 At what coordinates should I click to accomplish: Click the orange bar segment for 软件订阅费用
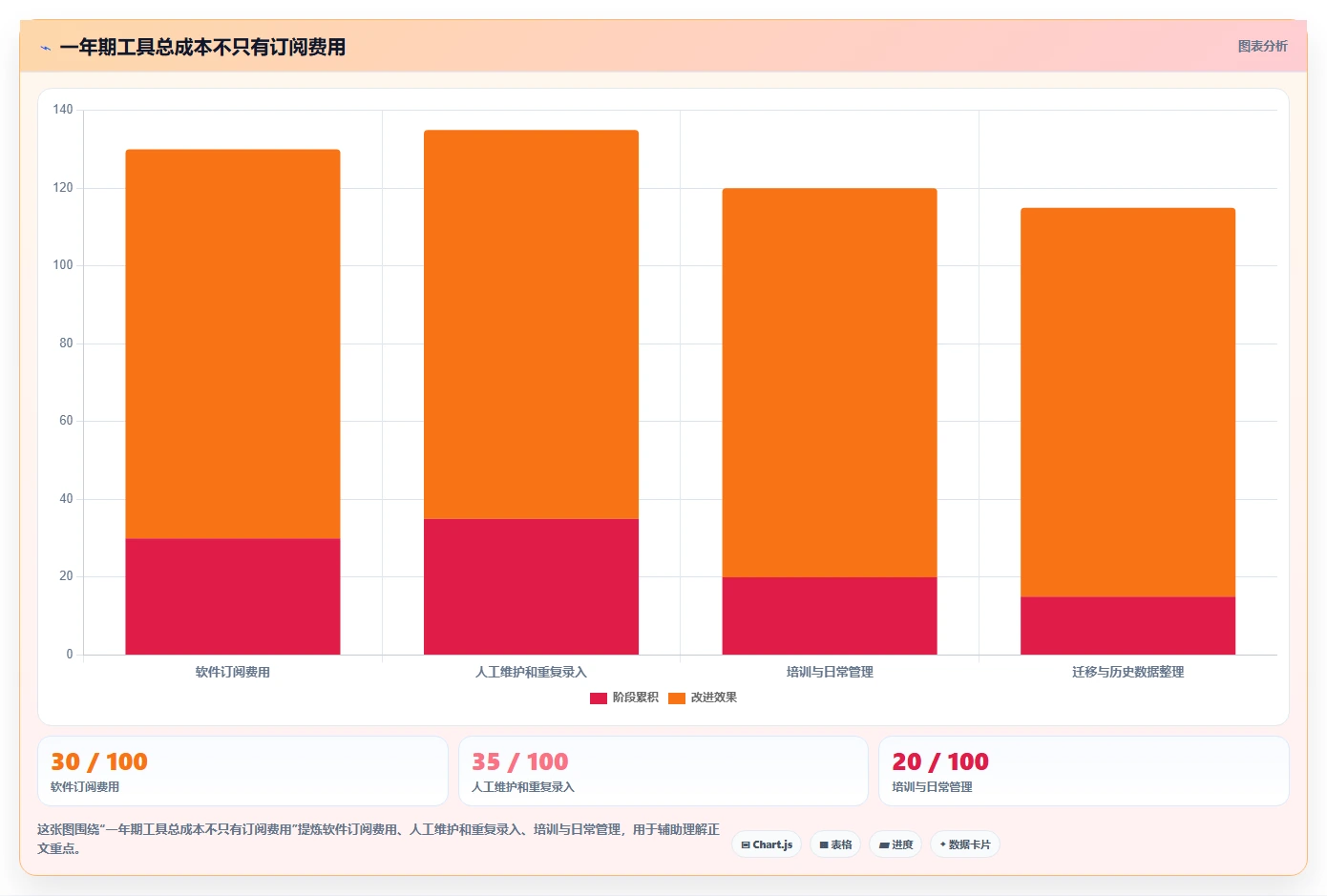[233, 344]
